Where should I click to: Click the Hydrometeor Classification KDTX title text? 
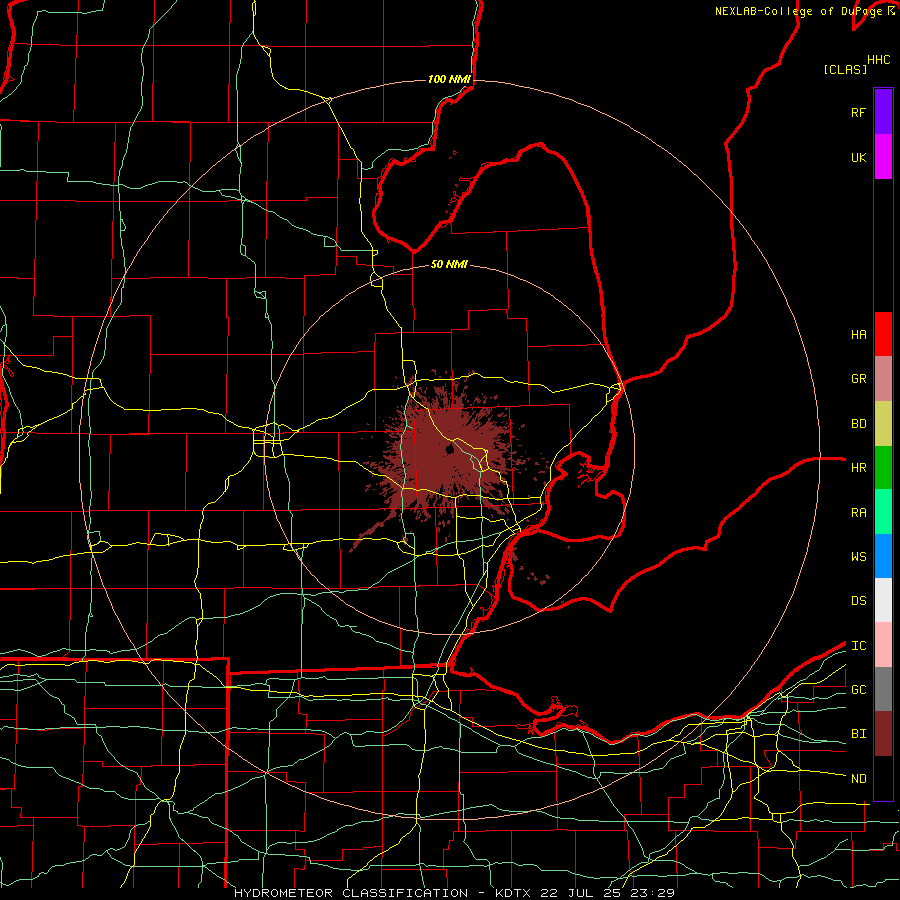(454, 893)
